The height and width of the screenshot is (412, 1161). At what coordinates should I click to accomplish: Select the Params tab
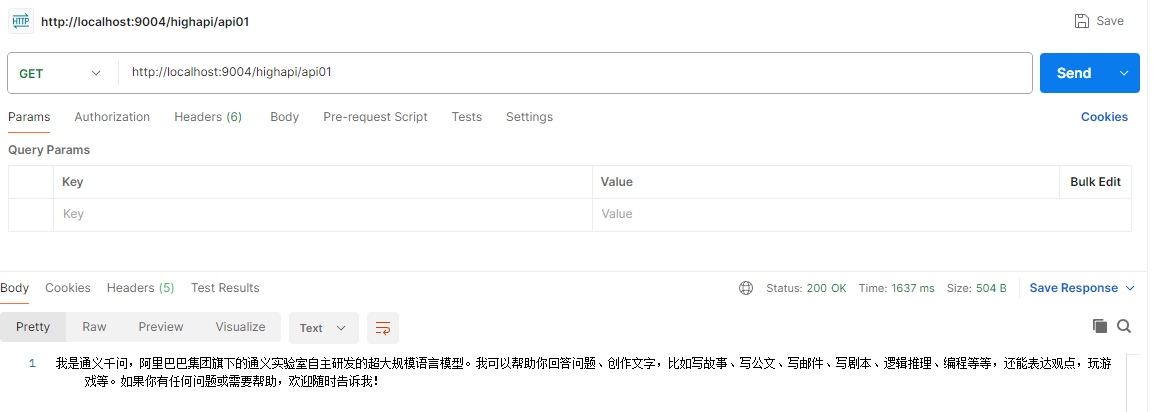29,117
